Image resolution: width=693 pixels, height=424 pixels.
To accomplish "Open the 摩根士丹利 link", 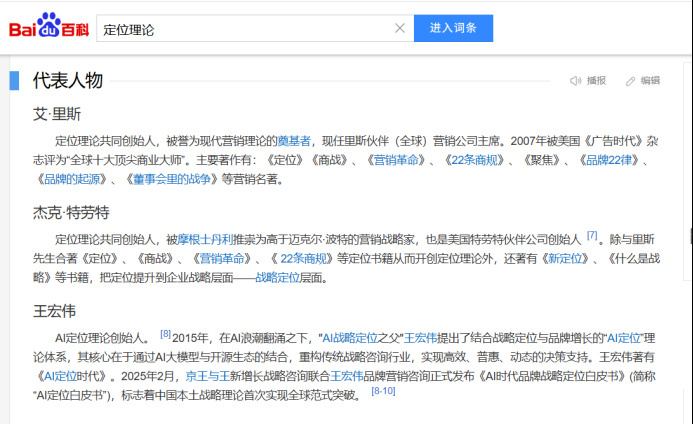I will click(205, 240).
